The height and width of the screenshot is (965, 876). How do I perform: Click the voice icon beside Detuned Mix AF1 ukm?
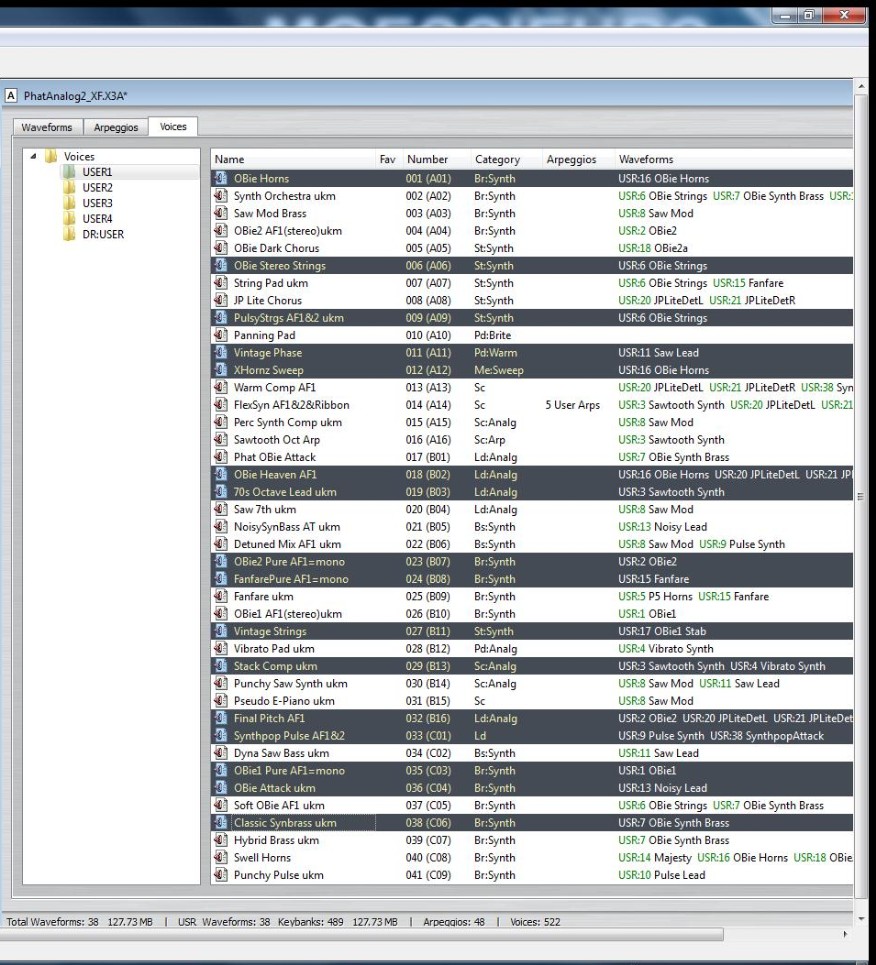(x=220, y=544)
